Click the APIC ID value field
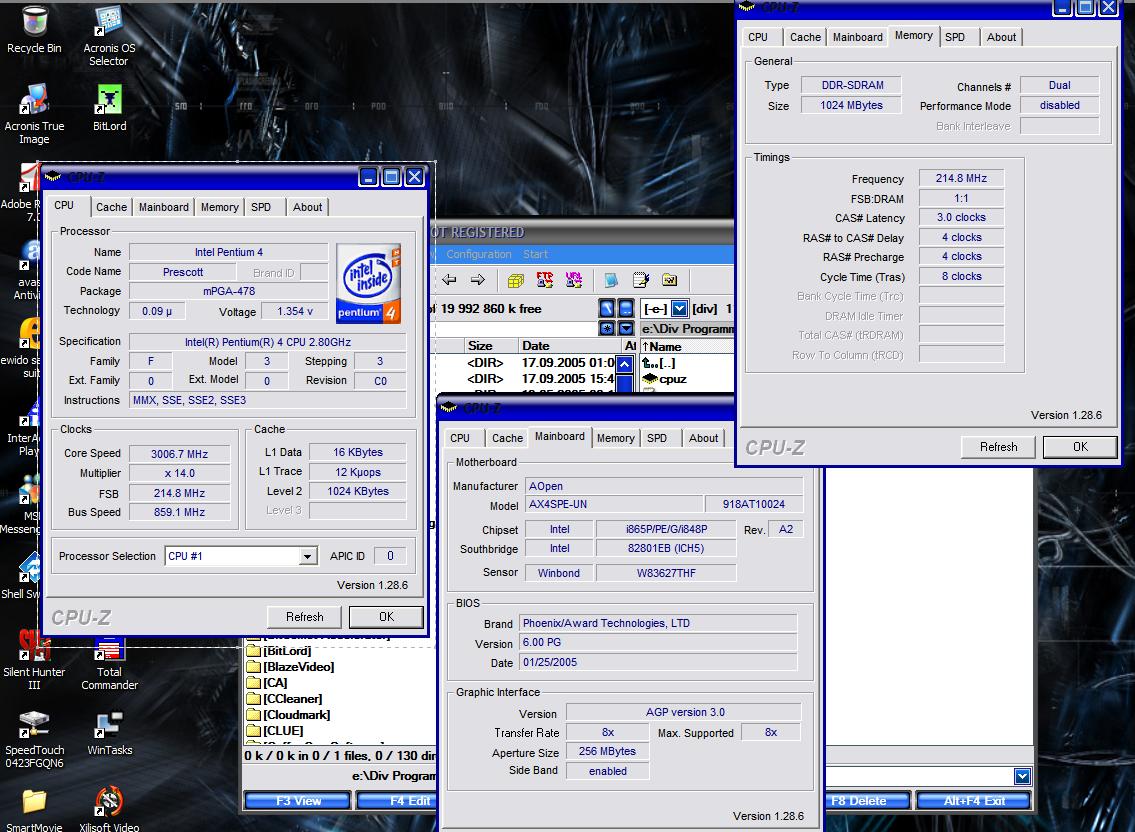This screenshot has width=1135, height=832. 390,556
